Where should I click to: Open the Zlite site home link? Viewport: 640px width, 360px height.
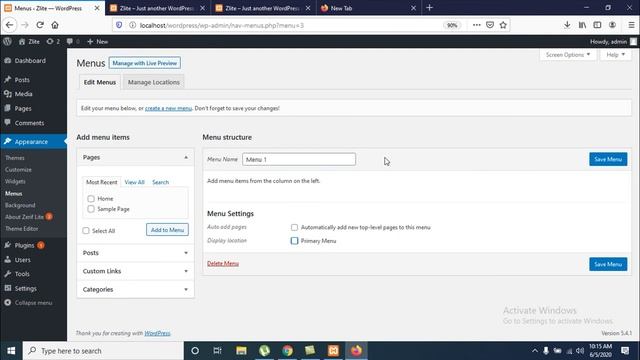click(x=29, y=42)
